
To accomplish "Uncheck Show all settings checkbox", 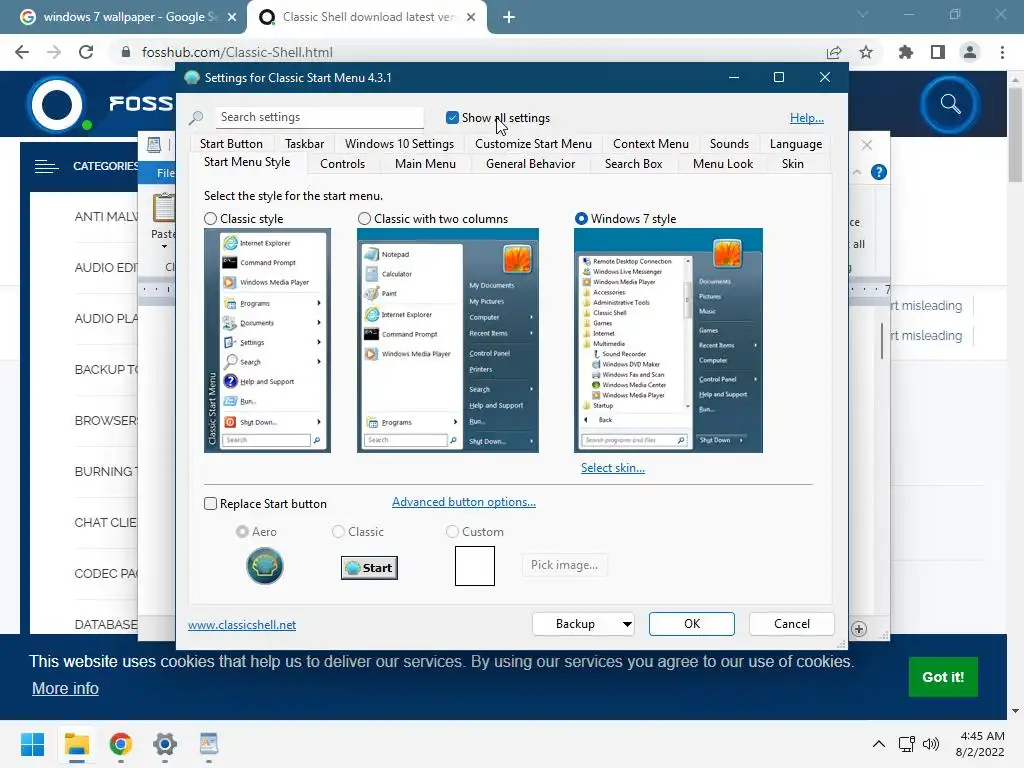I will point(452,118).
